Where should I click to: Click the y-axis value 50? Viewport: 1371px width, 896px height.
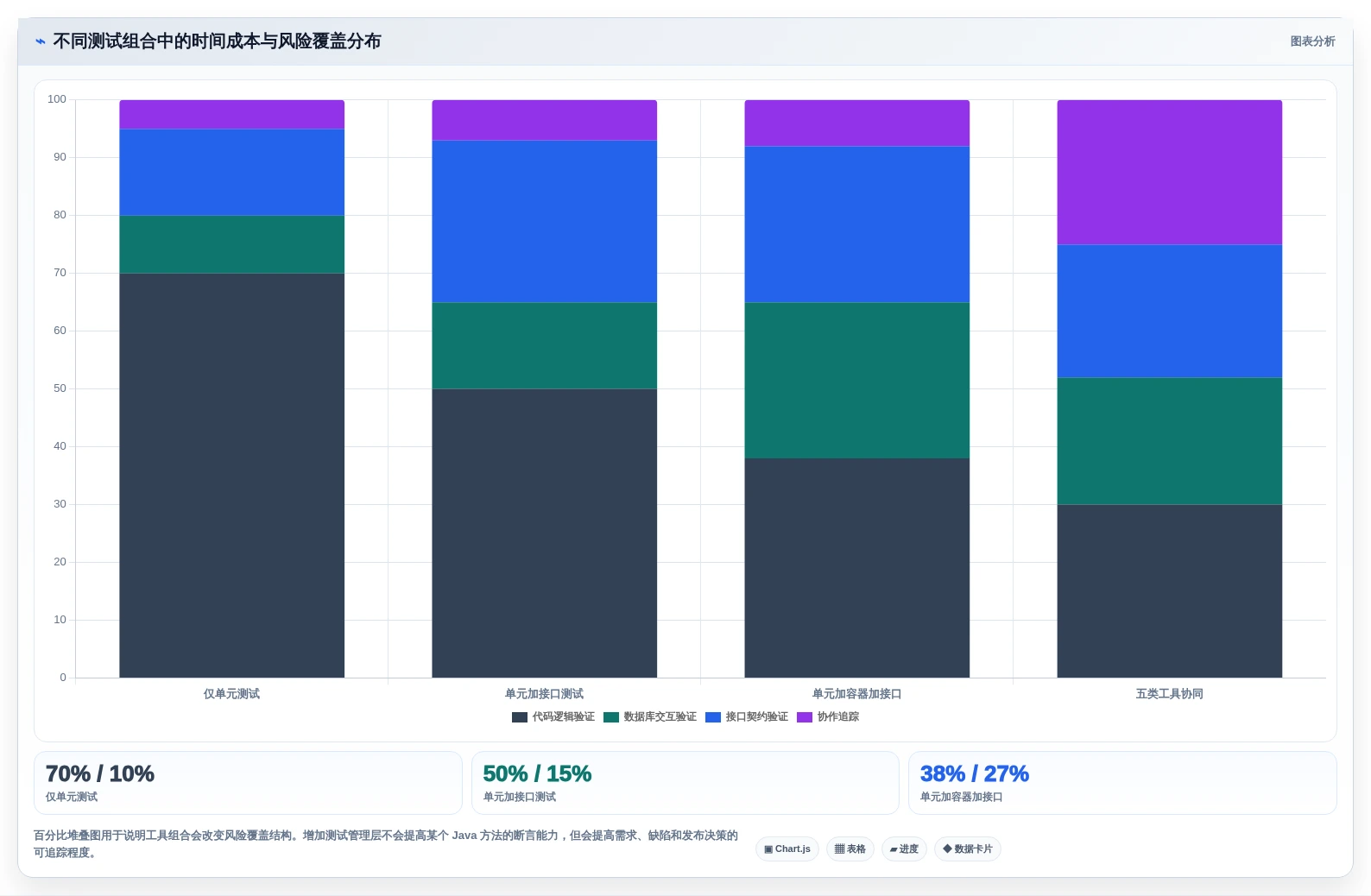click(x=60, y=388)
